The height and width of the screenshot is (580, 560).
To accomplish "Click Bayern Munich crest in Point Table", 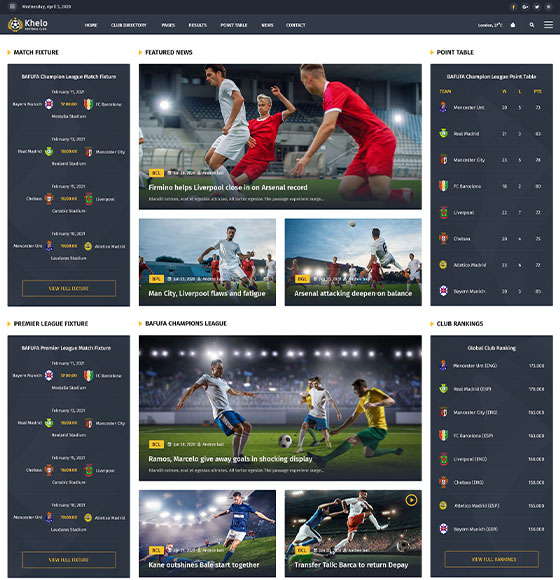I will pyautogui.click(x=443, y=291).
